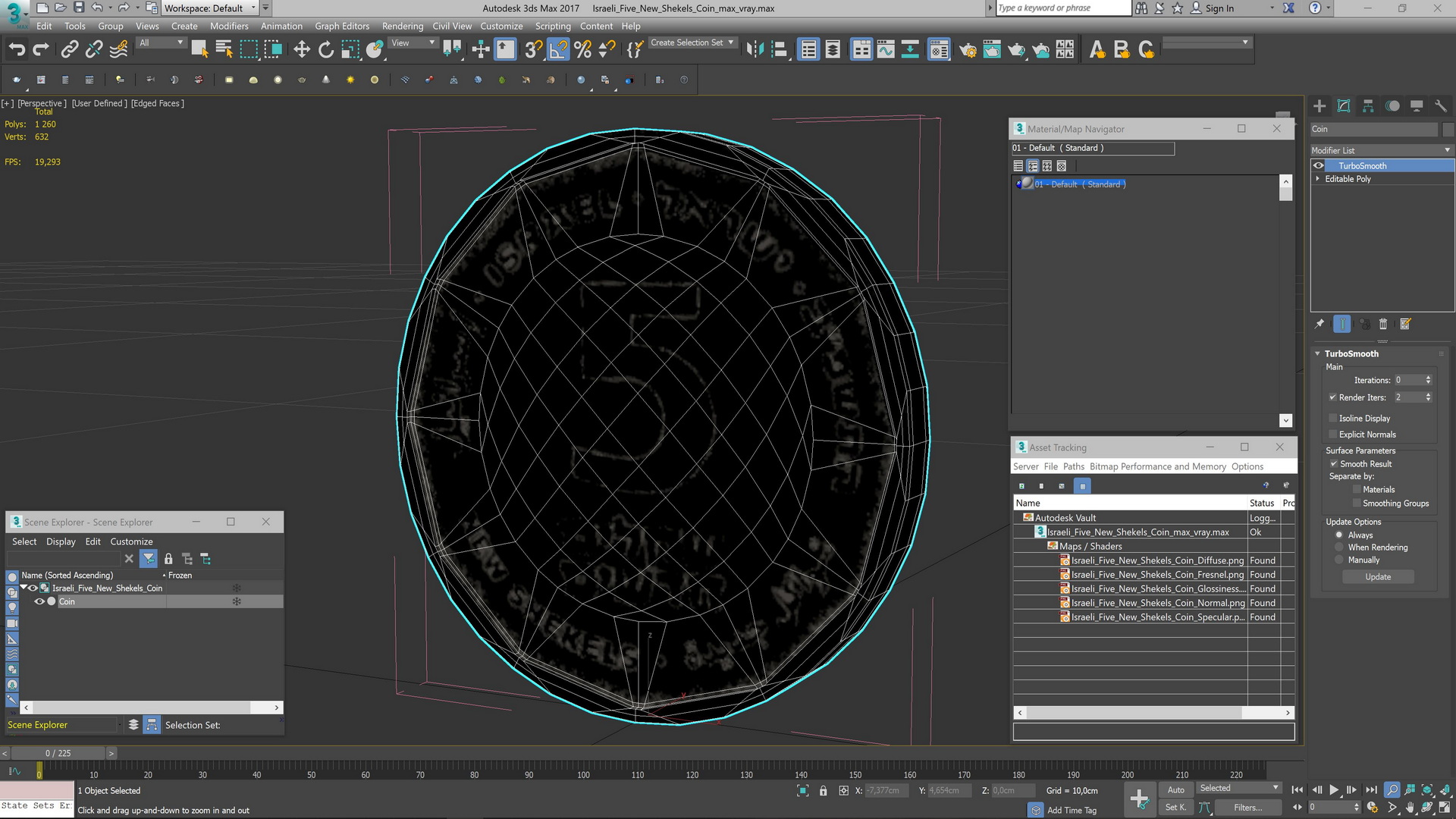
Task: Click Configure Modifier Sets icon
Action: pos(1405,324)
